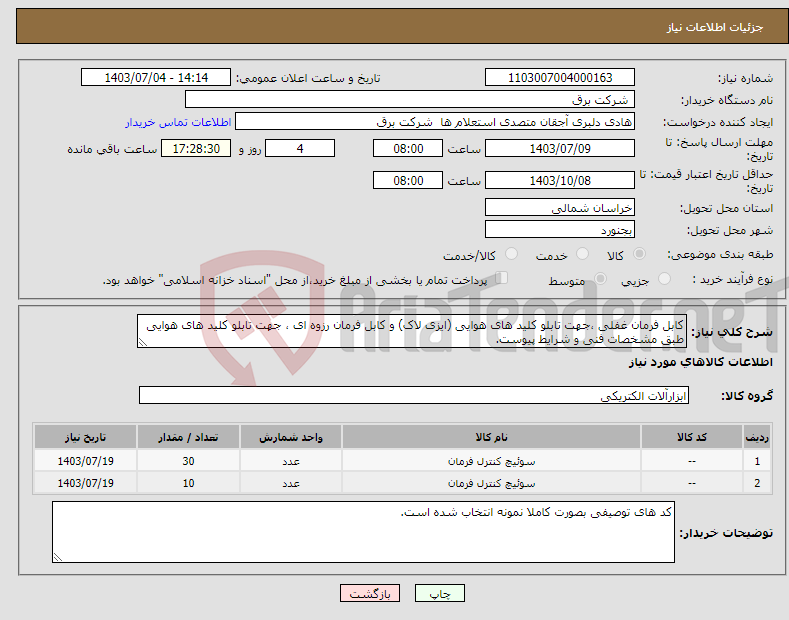Viewport: 789px width, 620px height.
Task: Click the نام کالا column header
Action: (x=492, y=437)
